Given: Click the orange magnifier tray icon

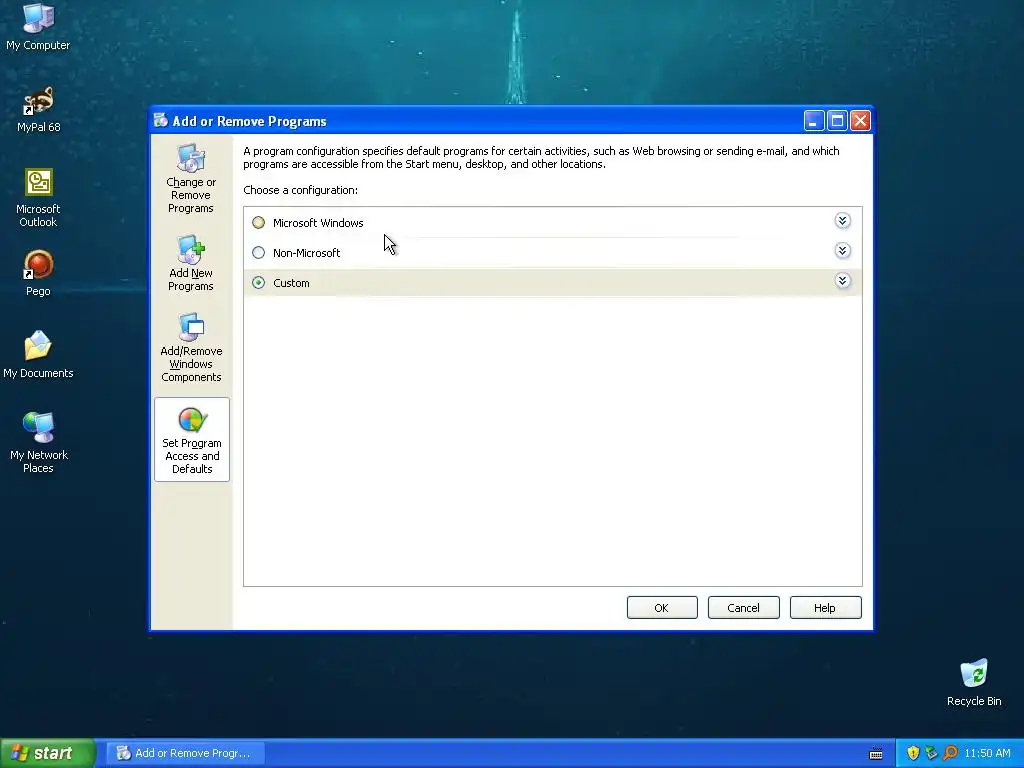Looking at the screenshot, I should (x=950, y=753).
